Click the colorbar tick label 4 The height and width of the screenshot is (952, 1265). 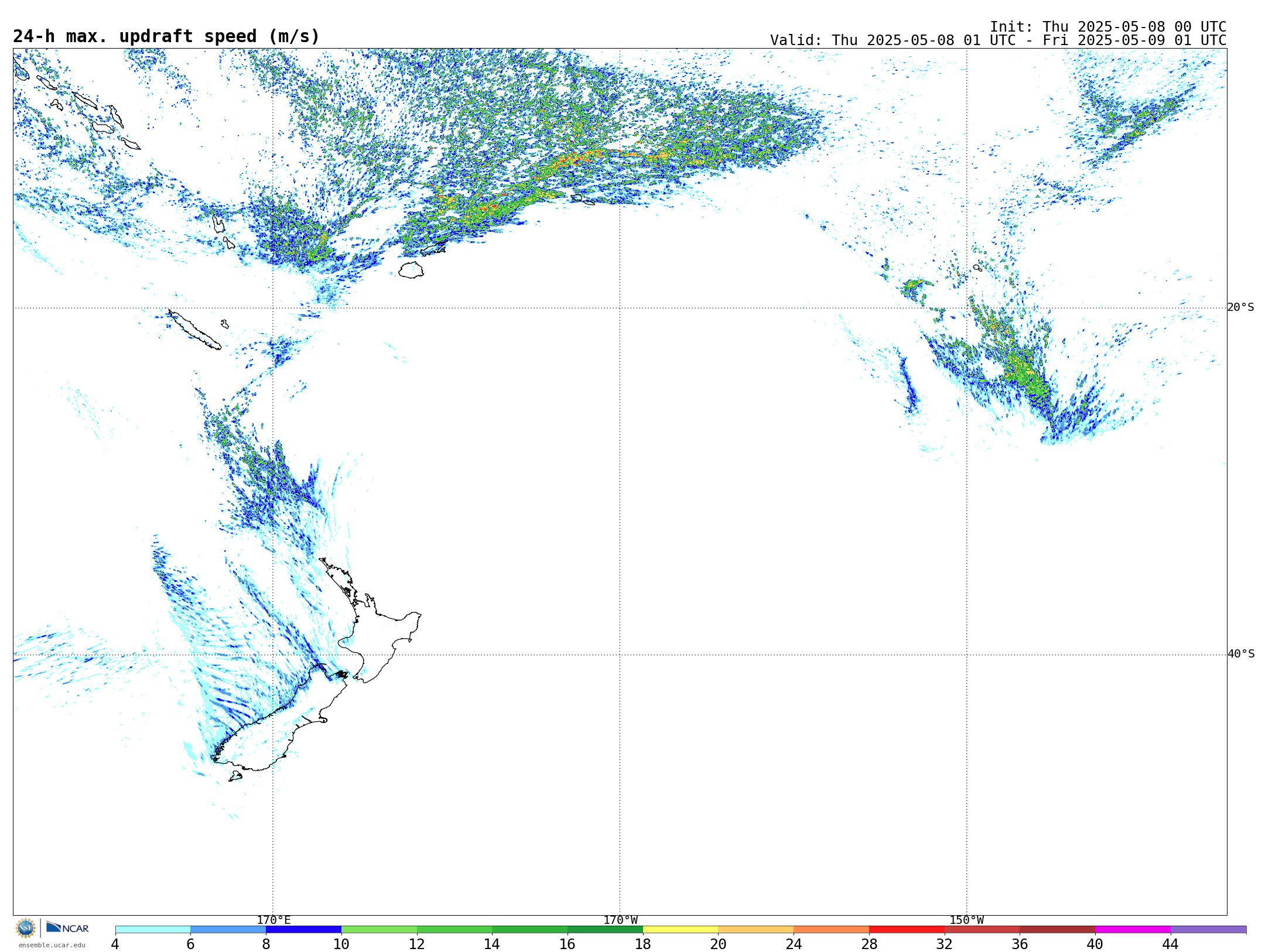pos(115,944)
